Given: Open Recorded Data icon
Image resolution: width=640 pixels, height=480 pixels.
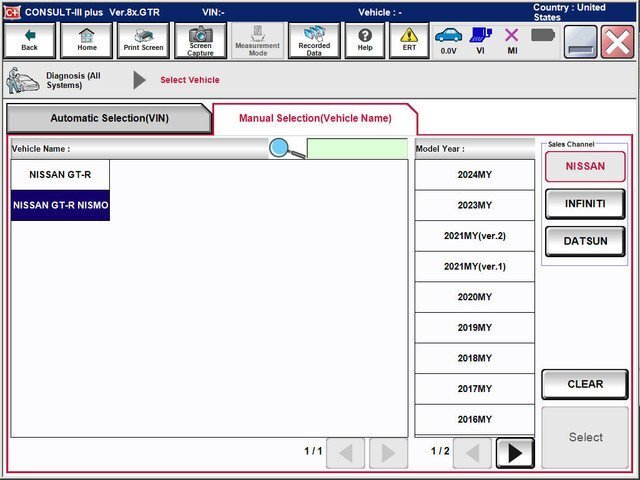Looking at the screenshot, I should [314, 40].
